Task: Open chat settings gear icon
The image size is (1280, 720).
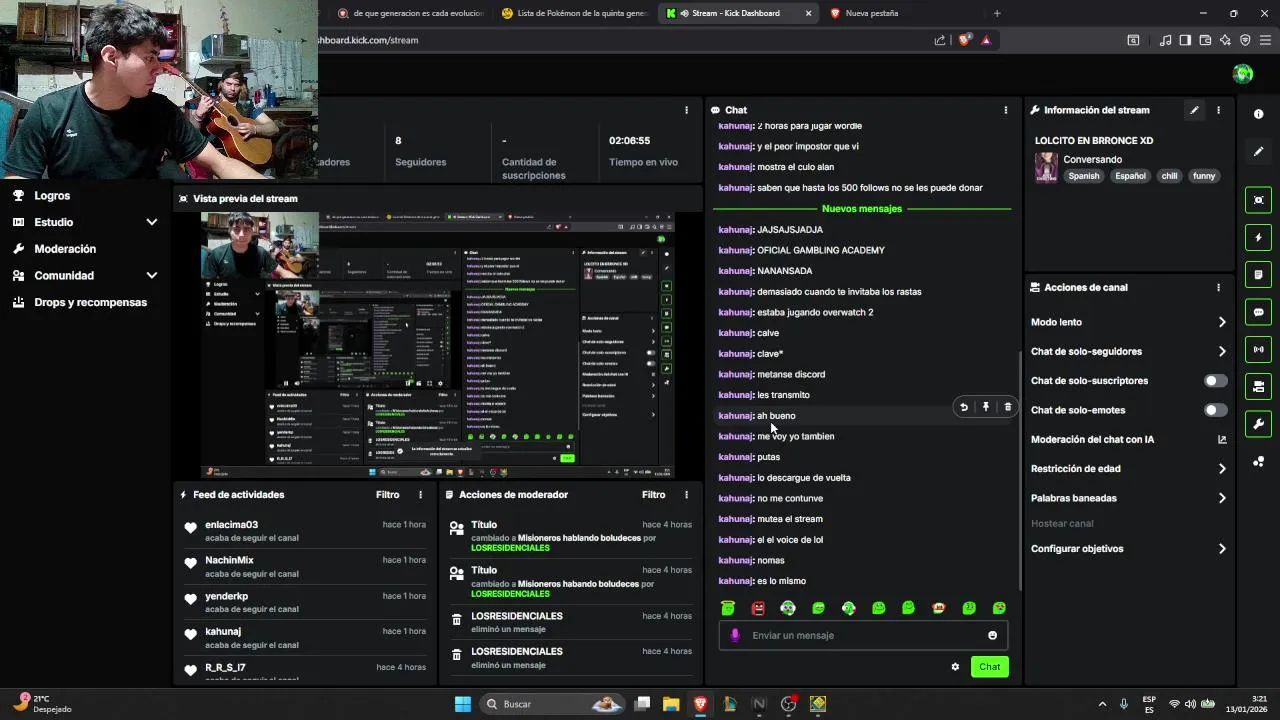Action: click(x=955, y=667)
